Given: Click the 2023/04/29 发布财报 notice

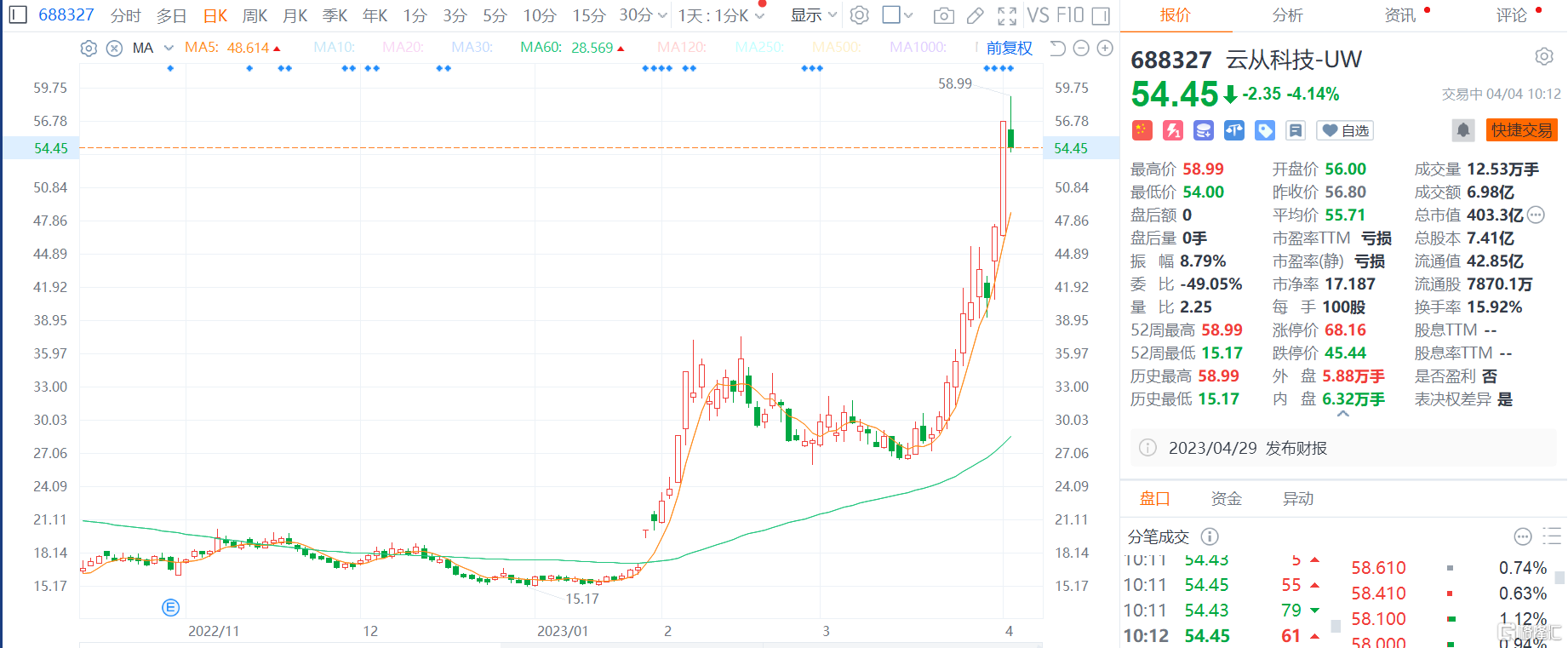Looking at the screenshot, I should 1343,448.
